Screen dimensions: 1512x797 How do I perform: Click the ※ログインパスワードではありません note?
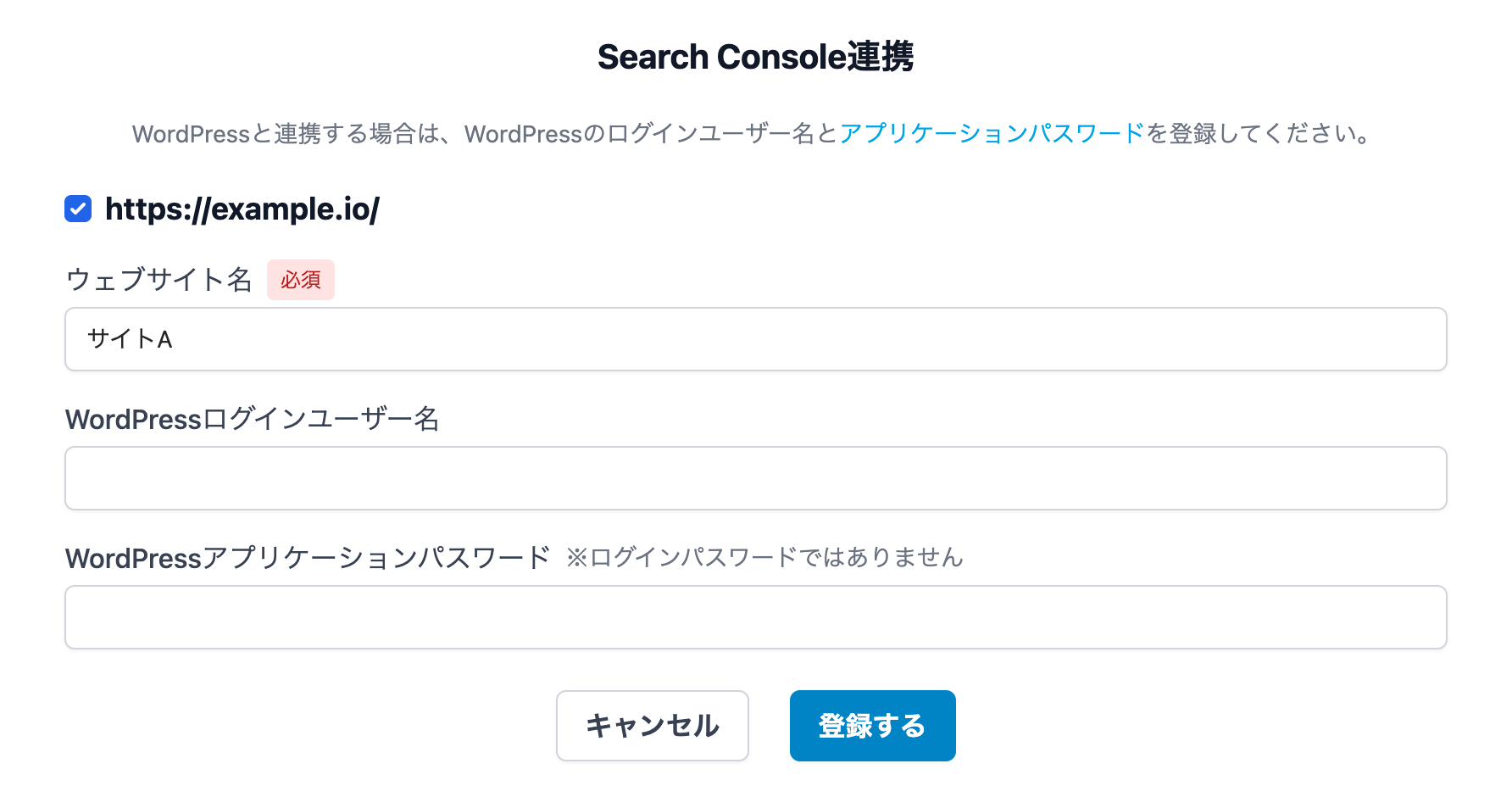[764, 558]
